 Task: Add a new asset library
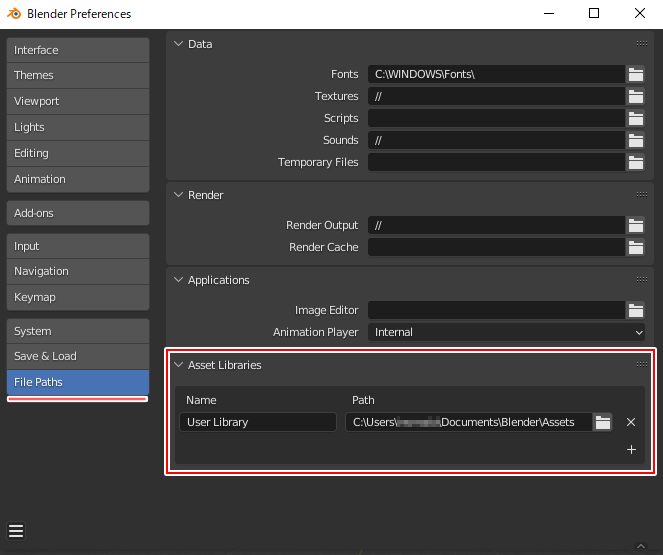tap(631, 450)
